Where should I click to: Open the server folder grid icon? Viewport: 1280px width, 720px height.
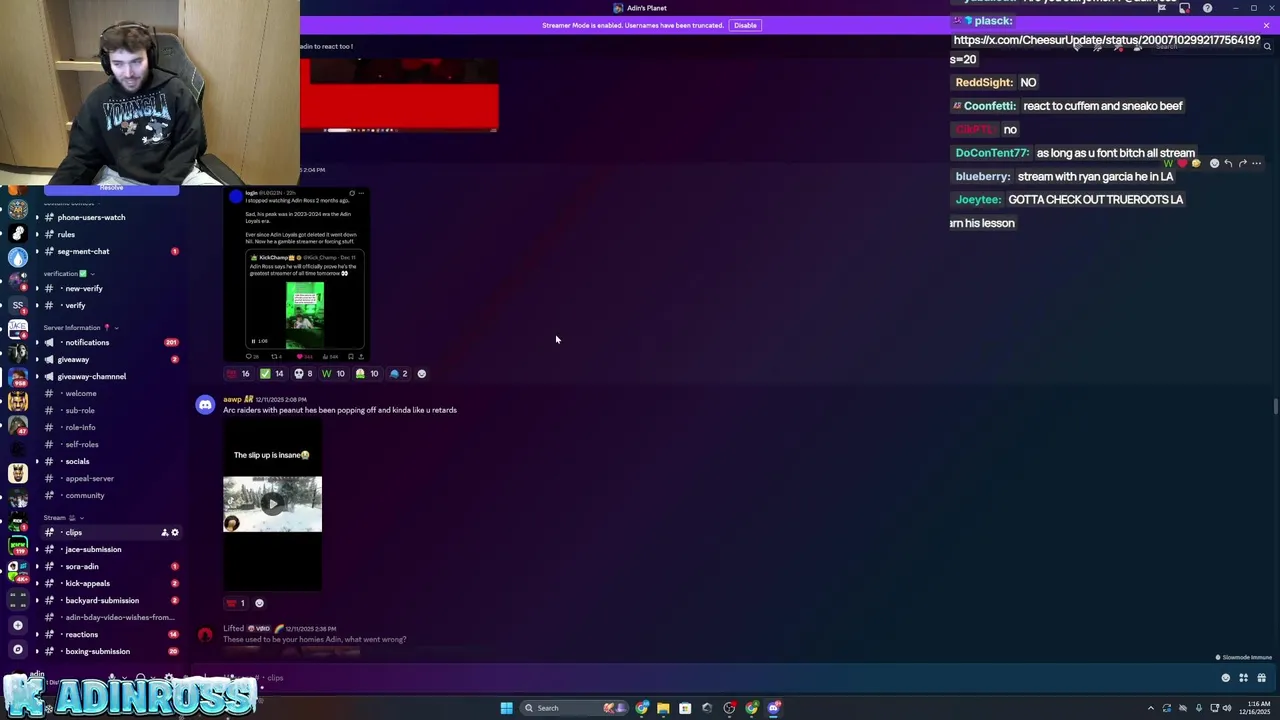pyautogui.click(x=17, y=599)
